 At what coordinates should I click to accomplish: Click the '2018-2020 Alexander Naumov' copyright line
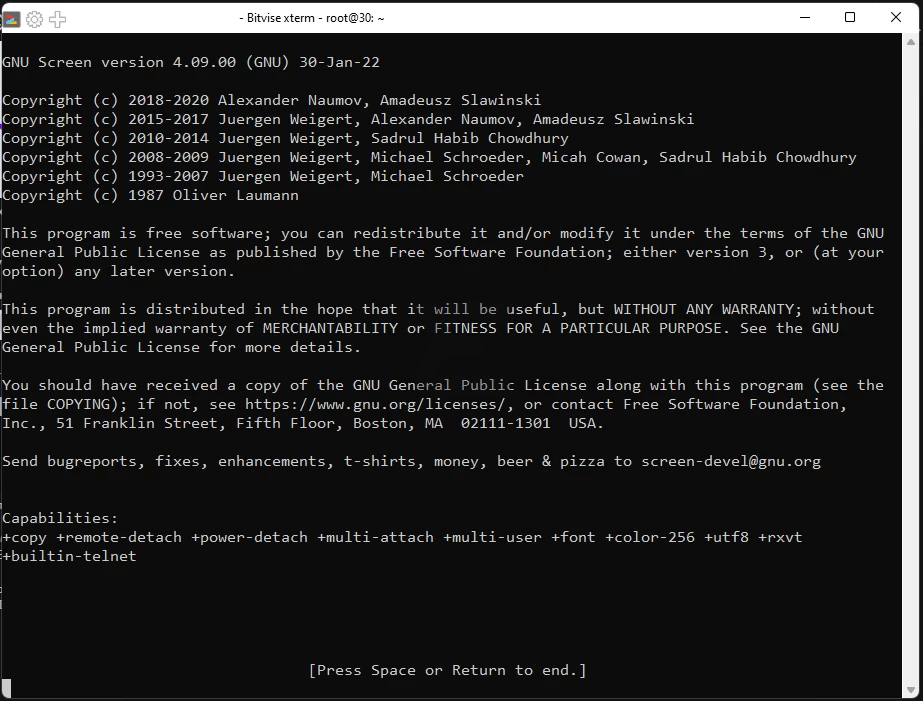pyautogui.click(x=271, y=101)
